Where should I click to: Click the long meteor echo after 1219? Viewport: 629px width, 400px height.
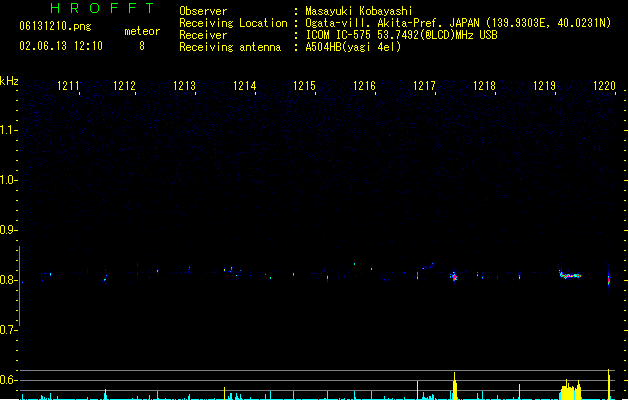pos(570,275)
